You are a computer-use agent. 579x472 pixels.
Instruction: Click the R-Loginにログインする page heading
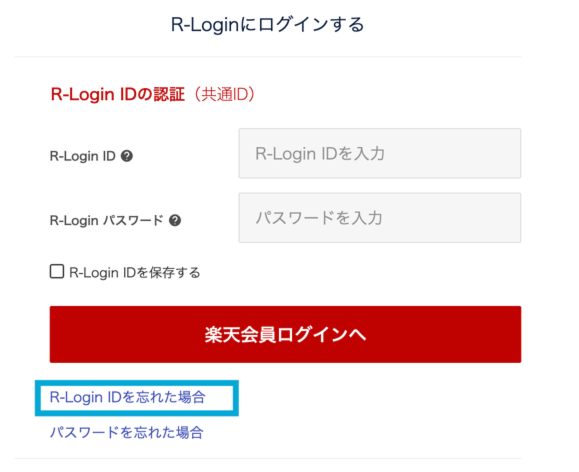tap(267, 25)
